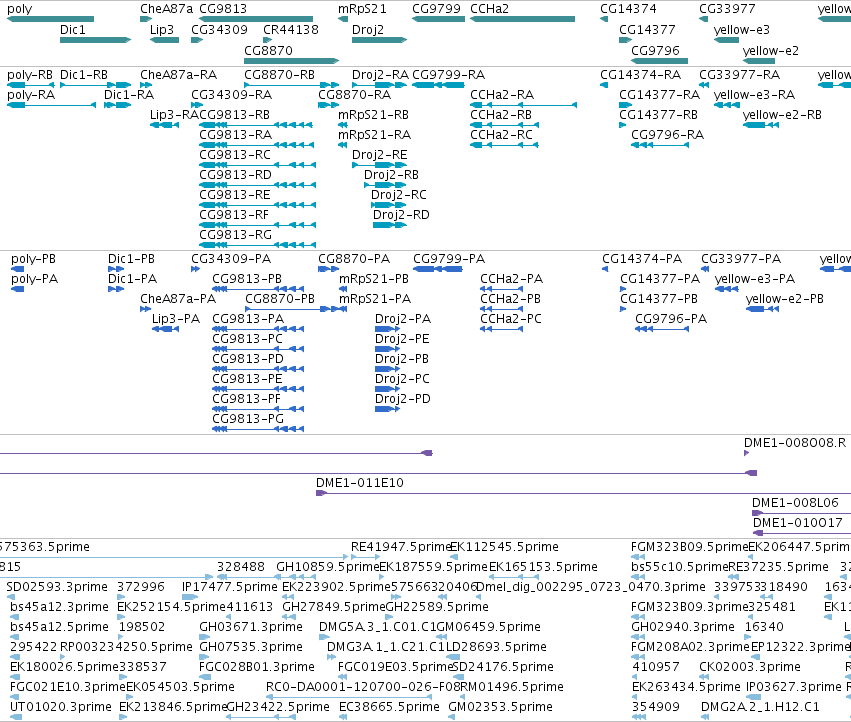851x722 pixels.
Task: Click the poly gene label
Action: click(20, 9)
